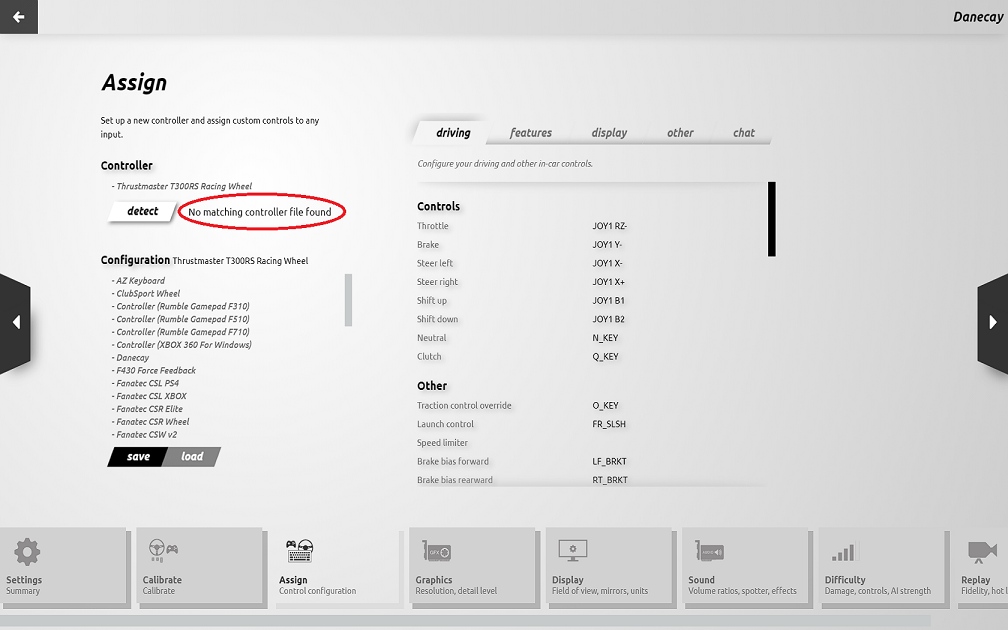Save the controller configuration
Screen dimensions: 1008x630
pyautogui.click(x=138, y=457)
